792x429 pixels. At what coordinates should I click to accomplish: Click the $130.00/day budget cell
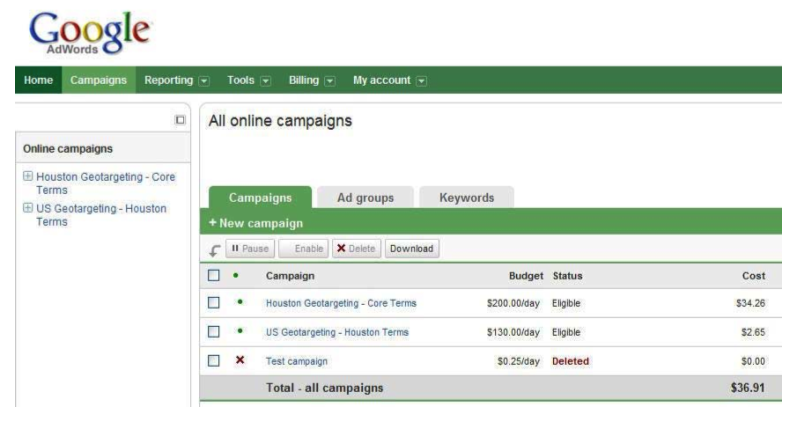click(513, 332)
